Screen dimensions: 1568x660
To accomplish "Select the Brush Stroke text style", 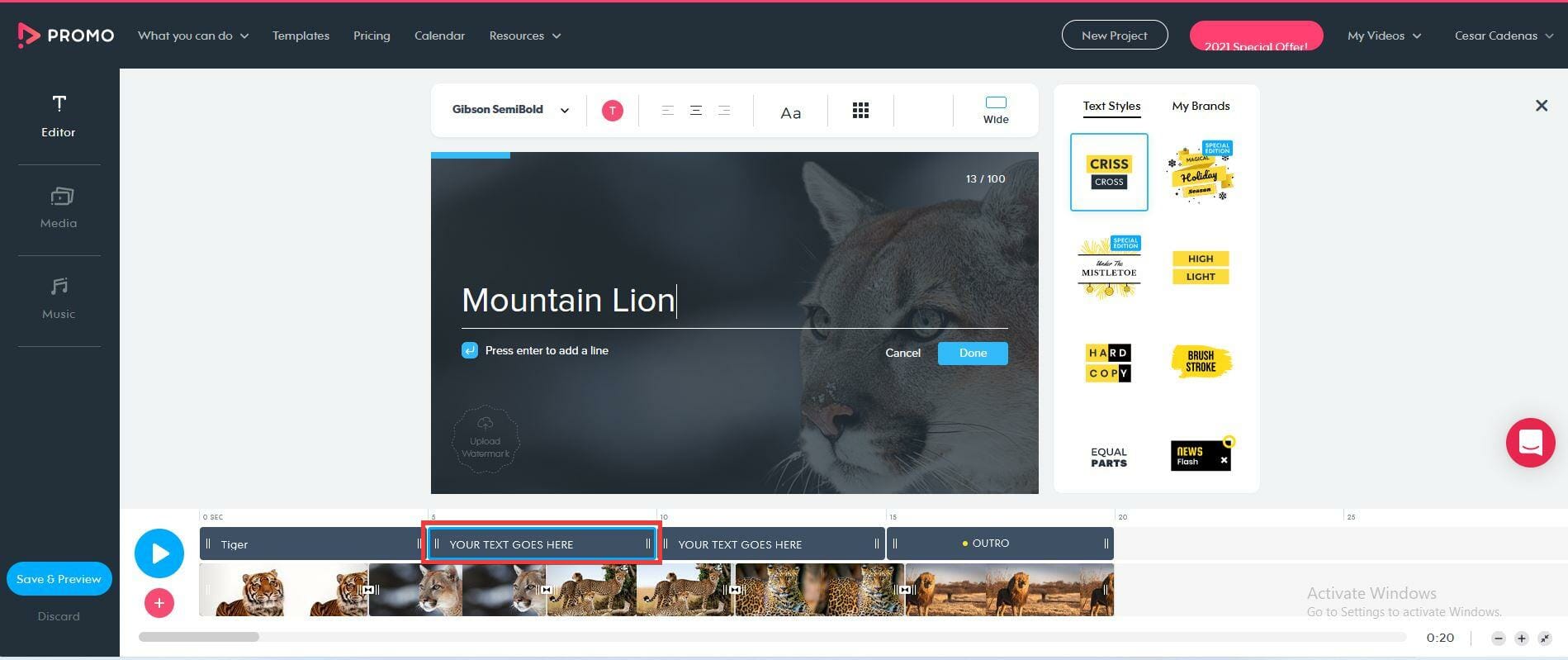I will (1201, 361).
